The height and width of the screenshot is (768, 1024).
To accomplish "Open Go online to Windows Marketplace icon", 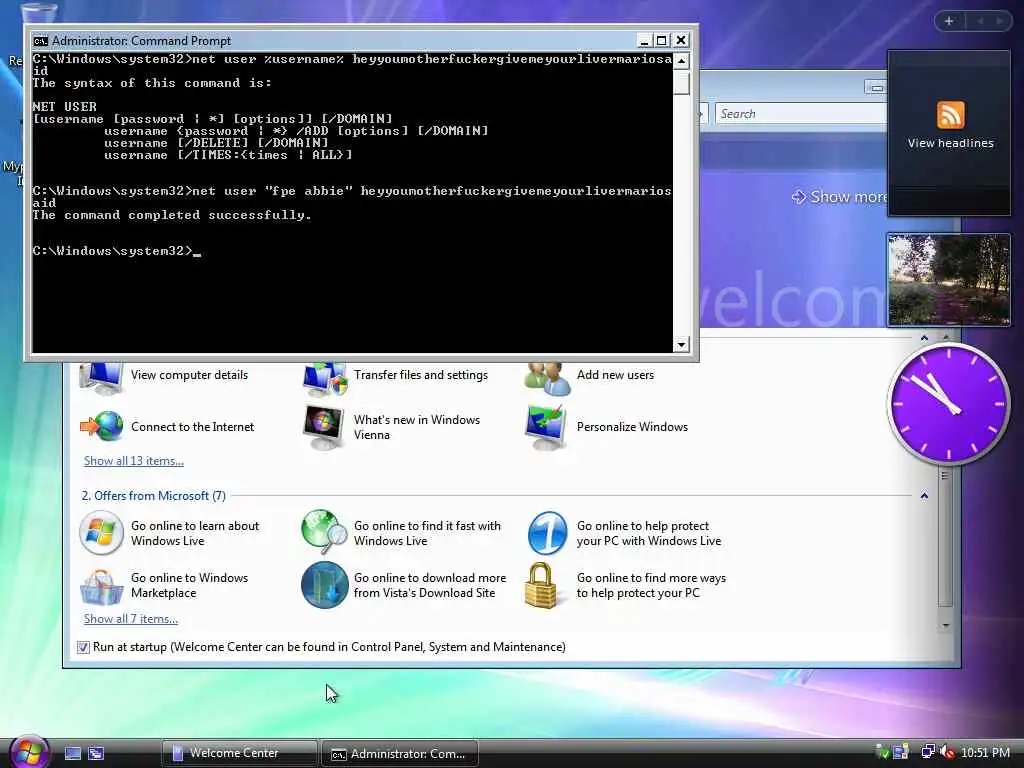I will 102,586.
